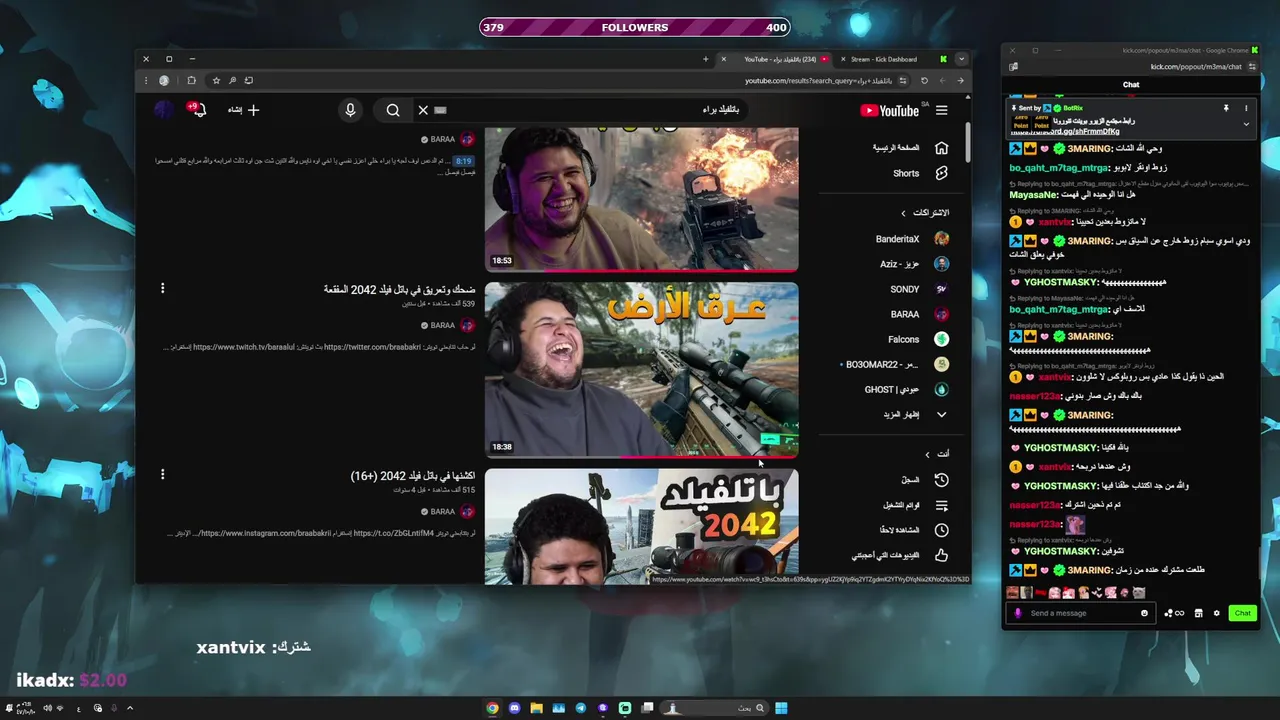Click the Windows Start button
Viewport: 1280px width, 720px height.
coord(781,708)
